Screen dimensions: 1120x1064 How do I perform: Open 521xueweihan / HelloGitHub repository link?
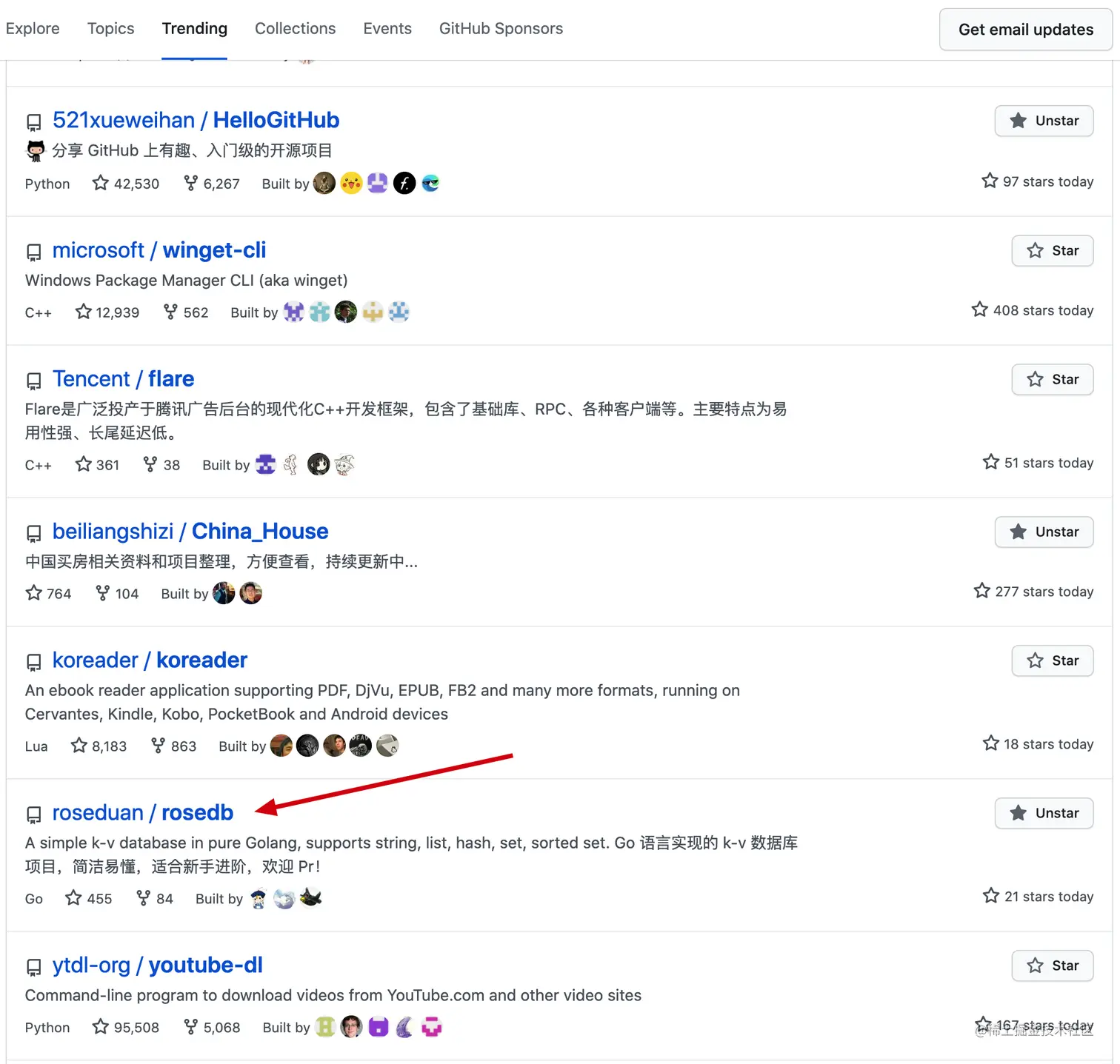coord(196,120)
